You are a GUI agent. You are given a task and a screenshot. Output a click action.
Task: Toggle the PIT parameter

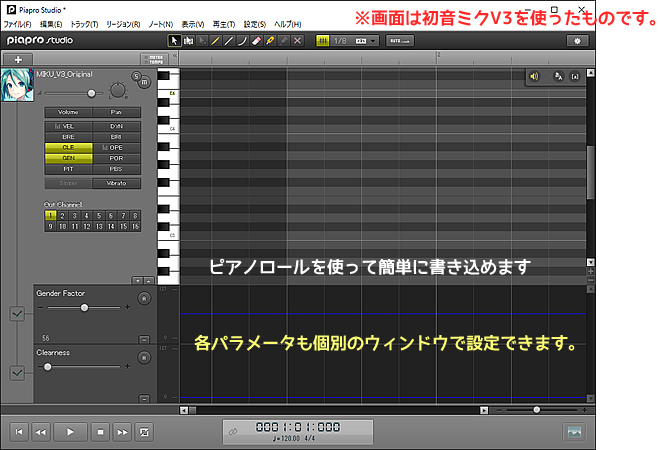coord(68,169)
